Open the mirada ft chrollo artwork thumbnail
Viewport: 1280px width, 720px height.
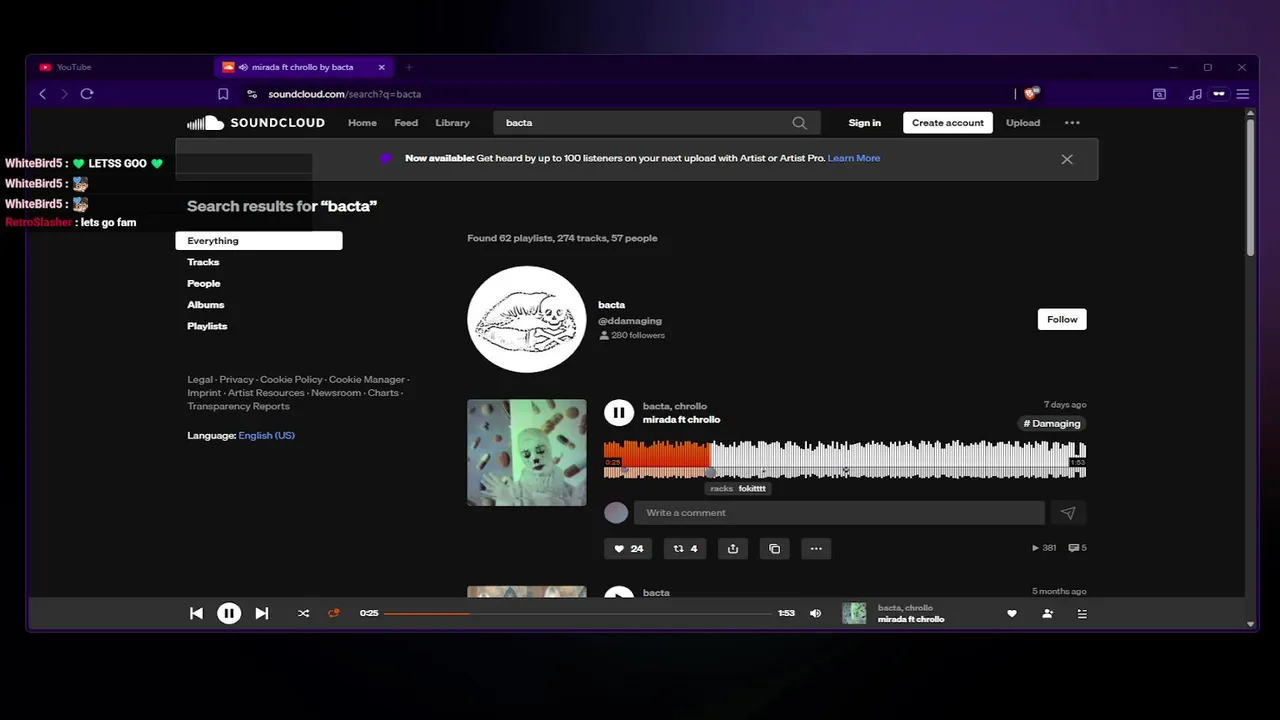(527, 453)
